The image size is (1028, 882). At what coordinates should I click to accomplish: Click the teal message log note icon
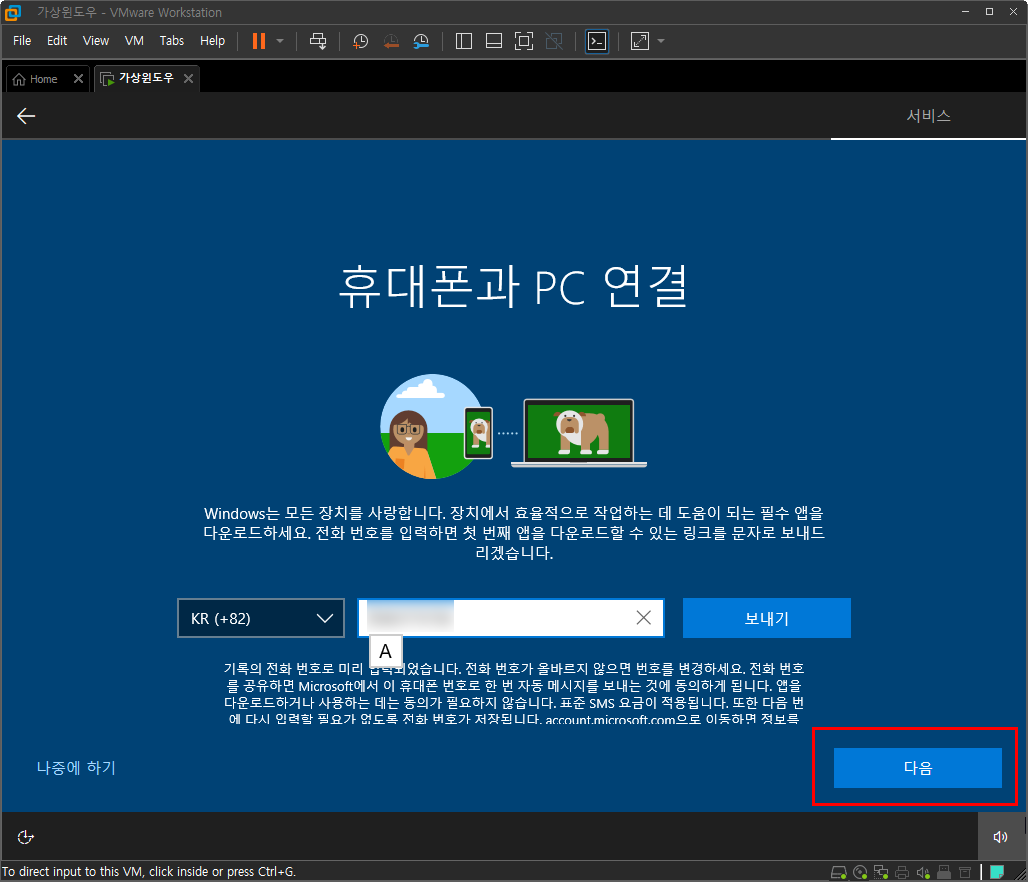[x=997, y=872]
